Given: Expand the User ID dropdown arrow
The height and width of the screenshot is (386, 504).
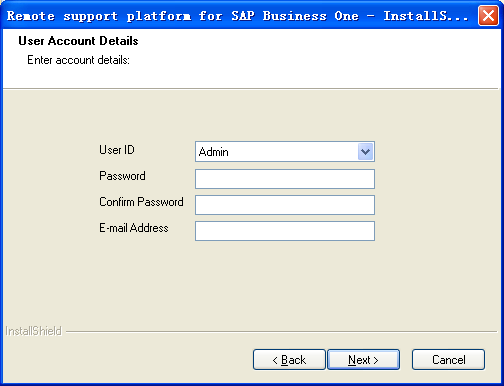Looking at the screenshot, I should [x=365, y=152].
